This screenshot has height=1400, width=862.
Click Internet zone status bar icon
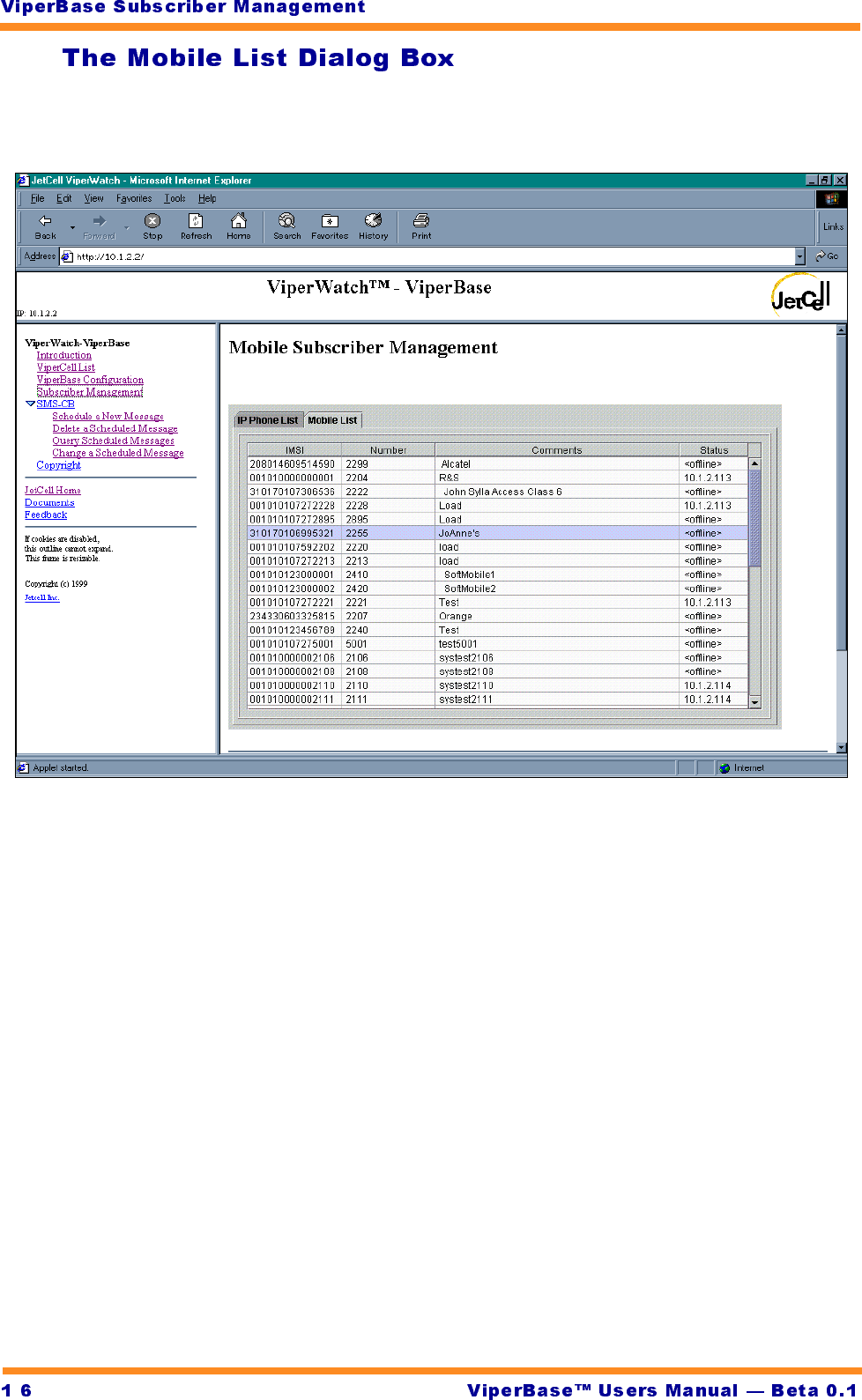point(725,768)
